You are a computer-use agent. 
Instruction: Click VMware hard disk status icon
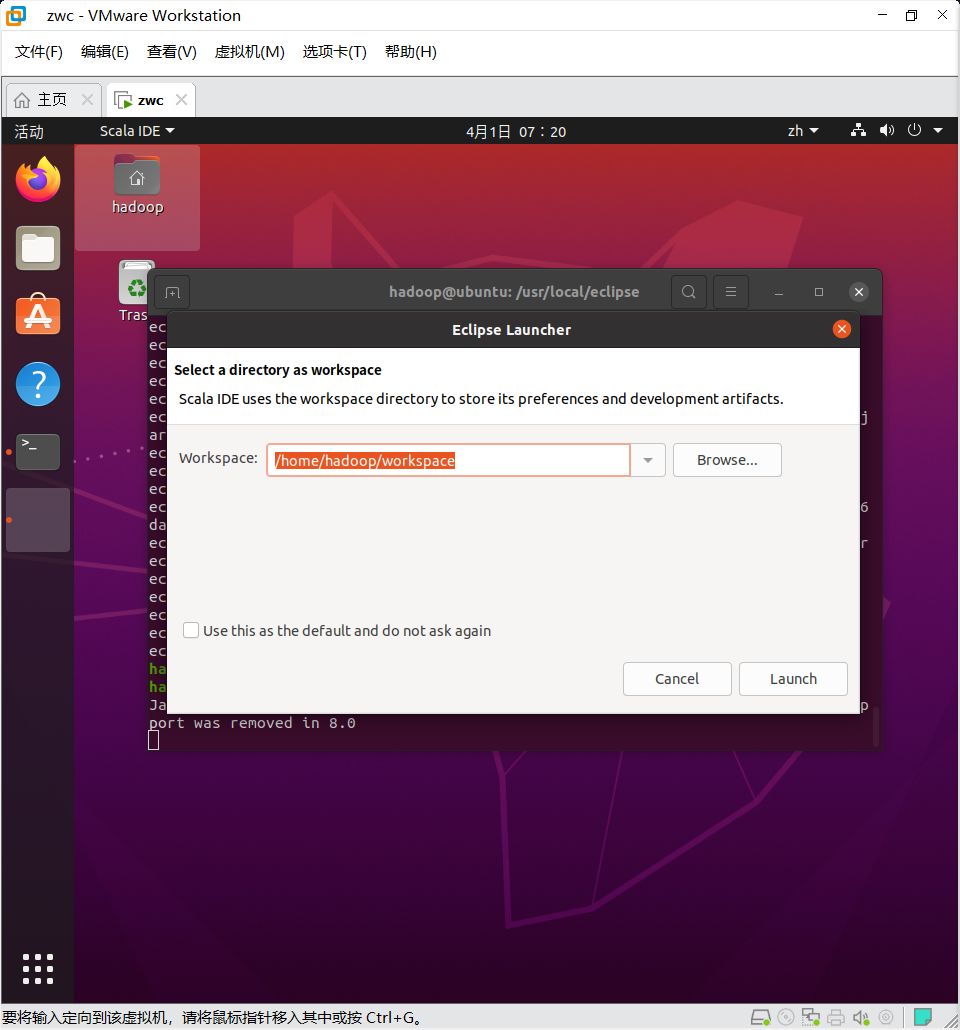[761, 1018]
